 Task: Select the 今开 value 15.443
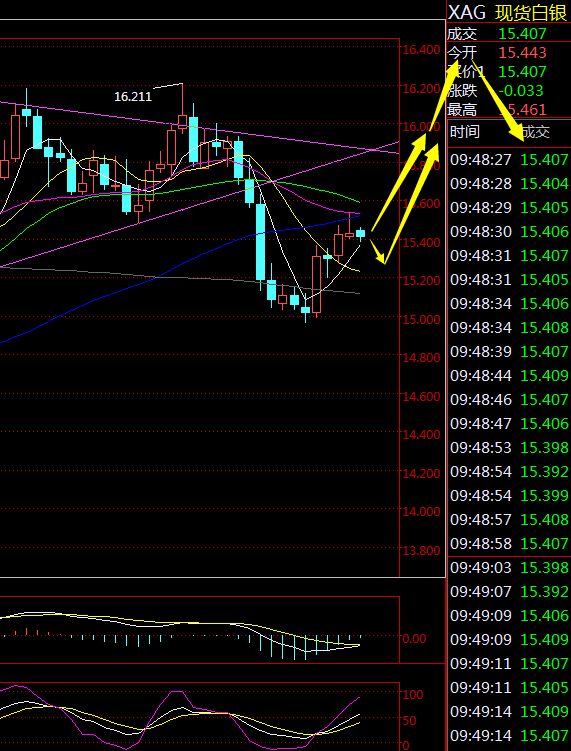point(523,52)
